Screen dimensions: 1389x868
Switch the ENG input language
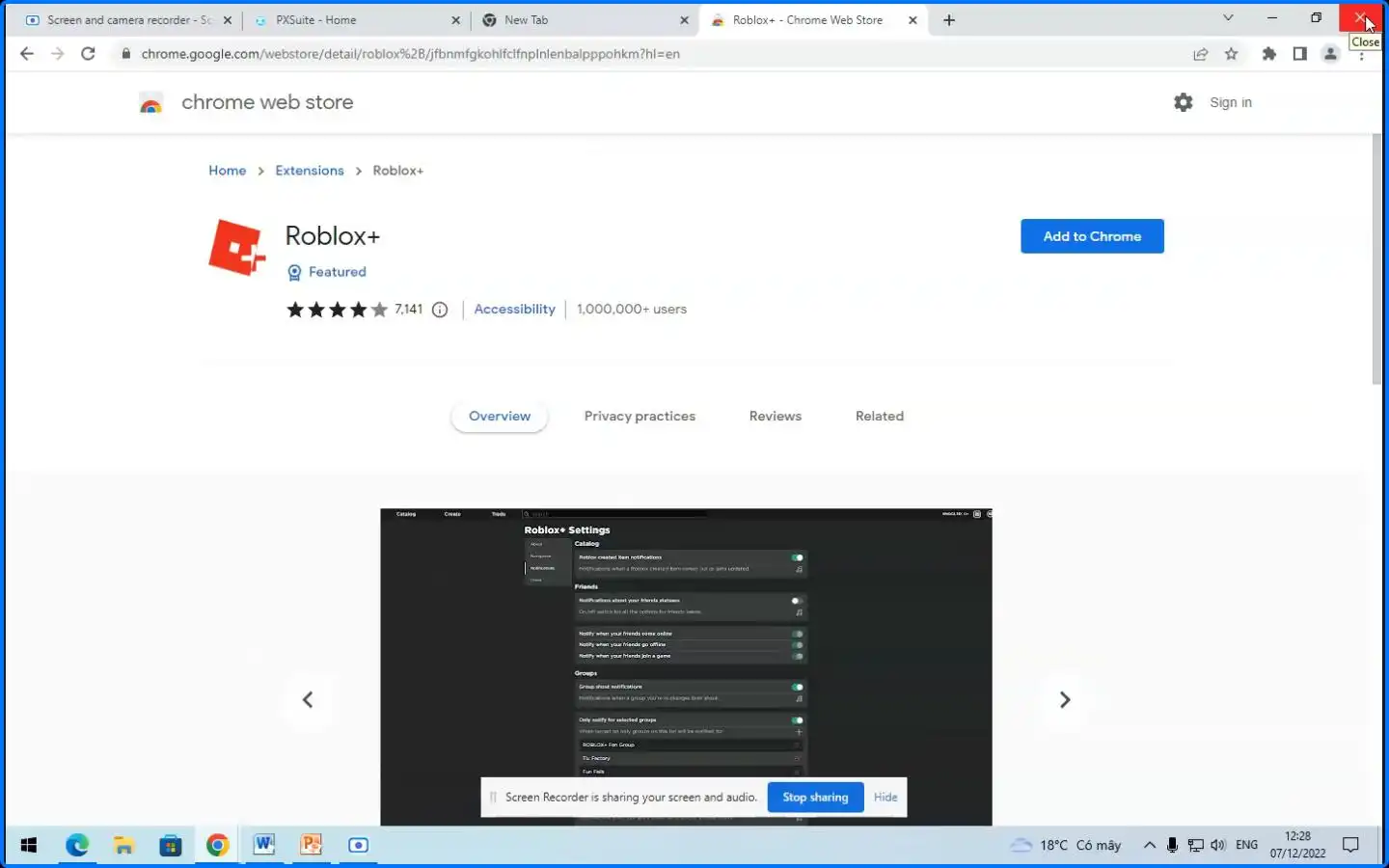pyautogui.click(x=1246, y=845)
